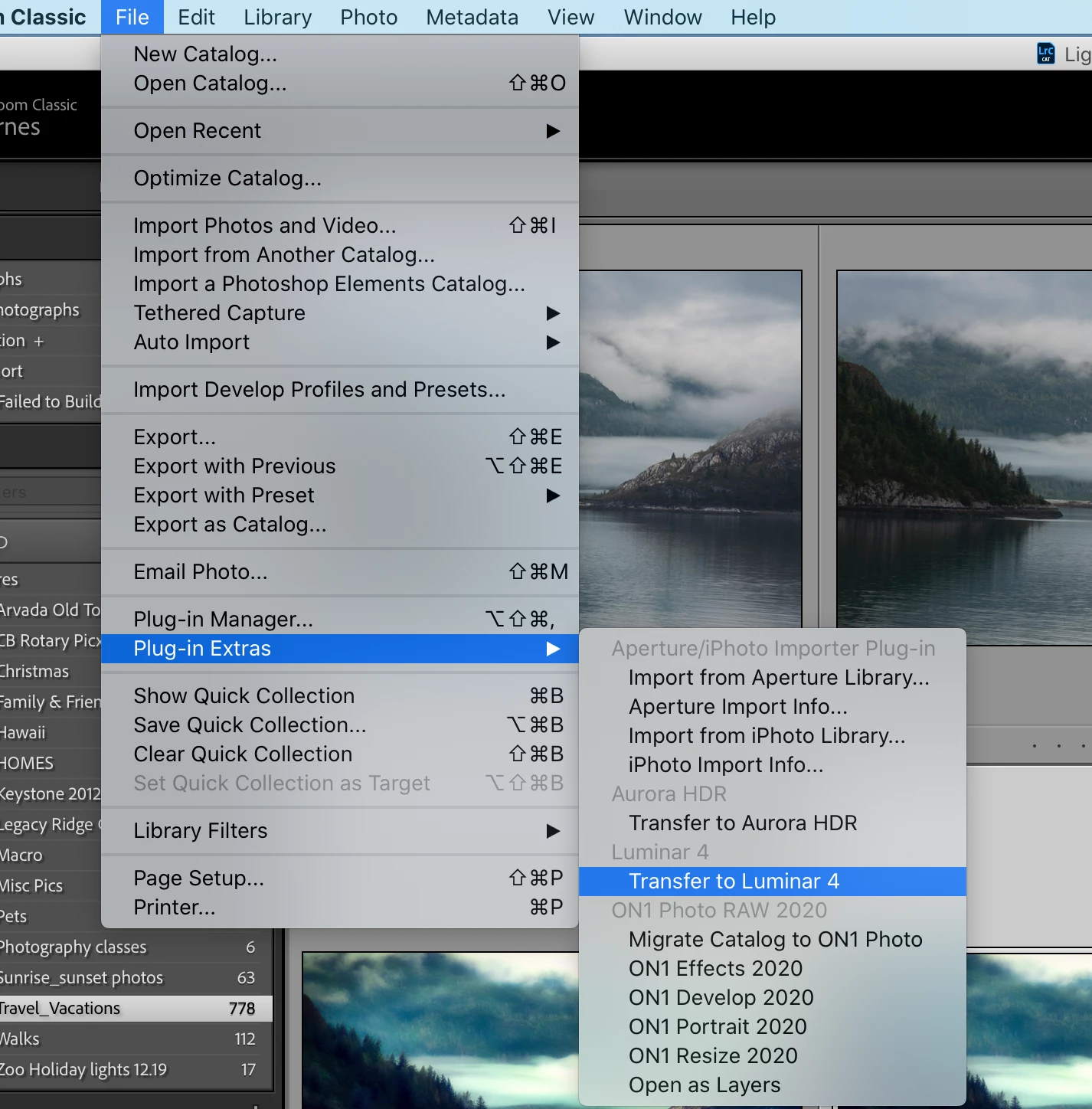Select Email Photo... menu item
The height and width of the screenshot is (1109, 1092).
click(x=340, y=571)
